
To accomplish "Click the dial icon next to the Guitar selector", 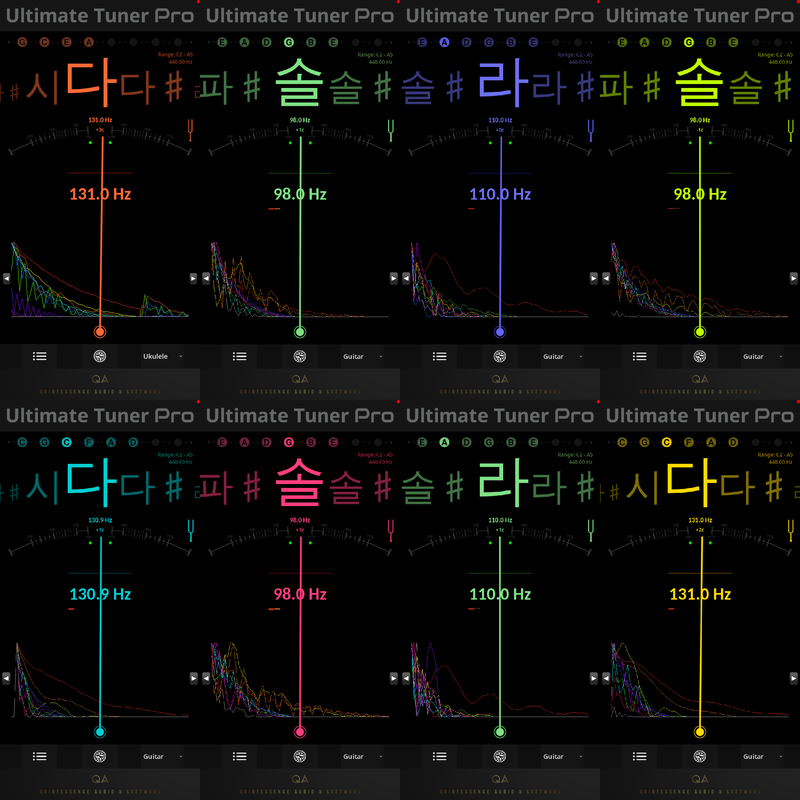I will tap(298, 355).
